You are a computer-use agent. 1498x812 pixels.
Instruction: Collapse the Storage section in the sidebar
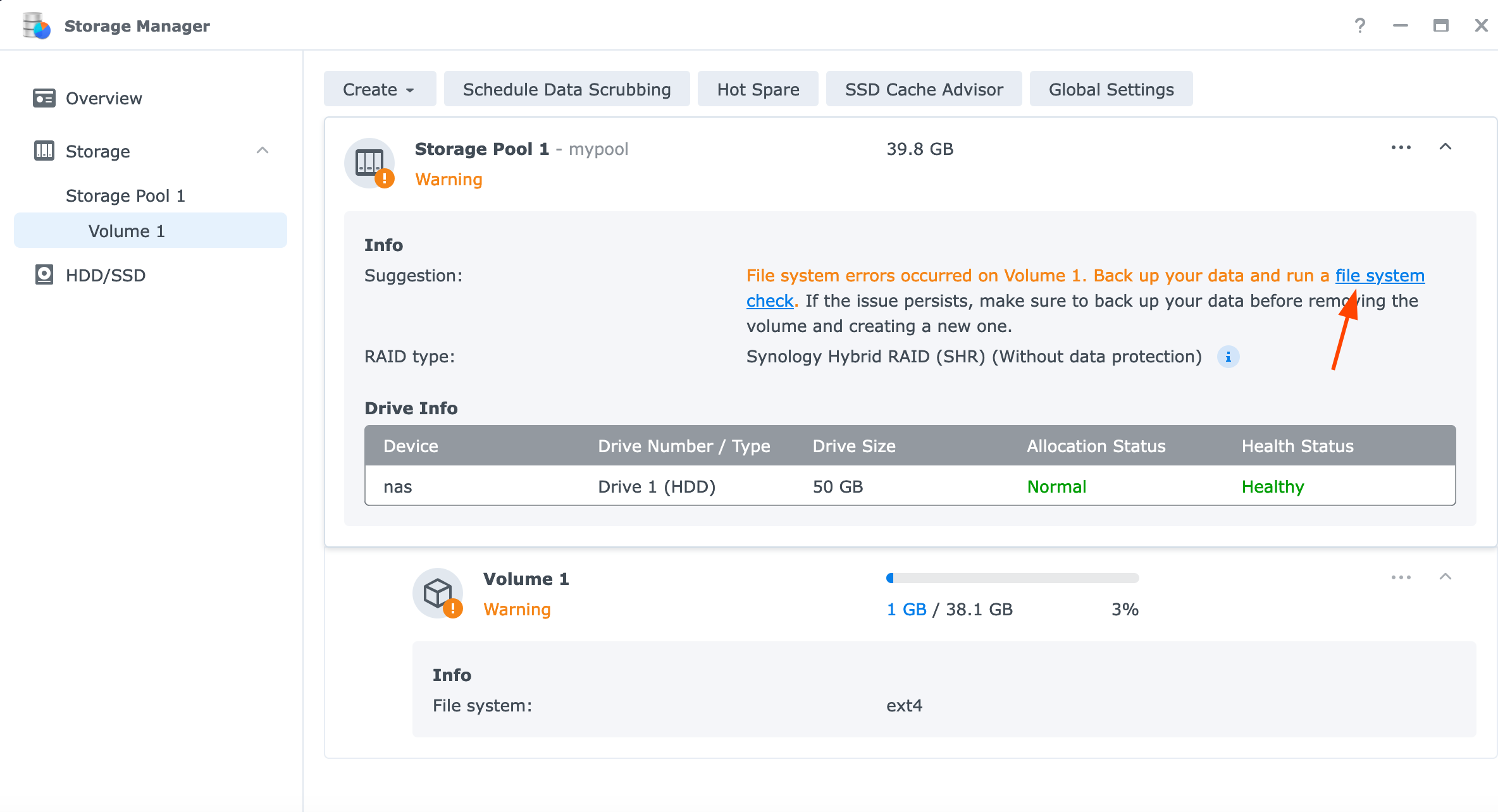coord(264,151)
